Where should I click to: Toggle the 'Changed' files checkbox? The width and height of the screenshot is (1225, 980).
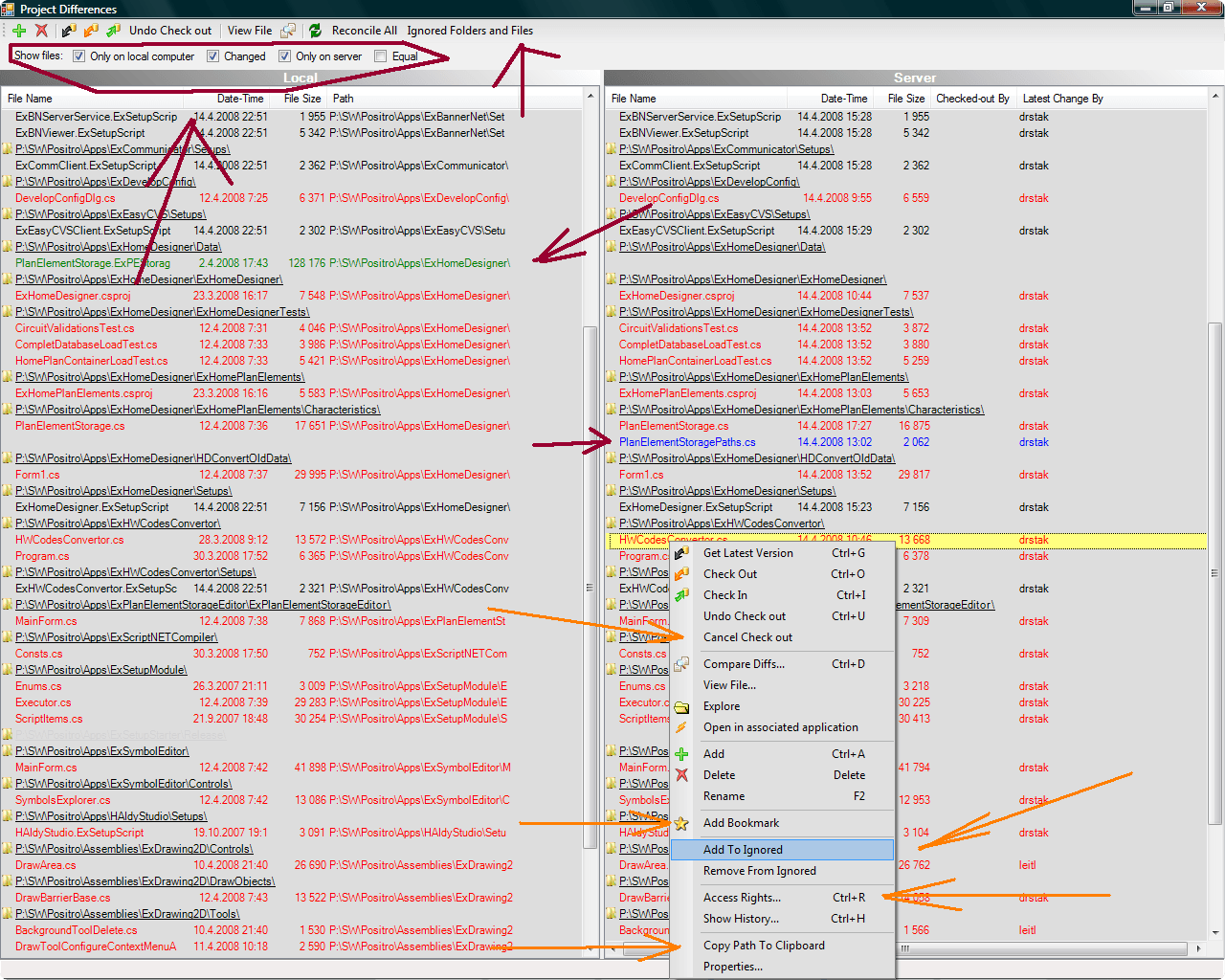pyautogui.click(x=213, y=56)
